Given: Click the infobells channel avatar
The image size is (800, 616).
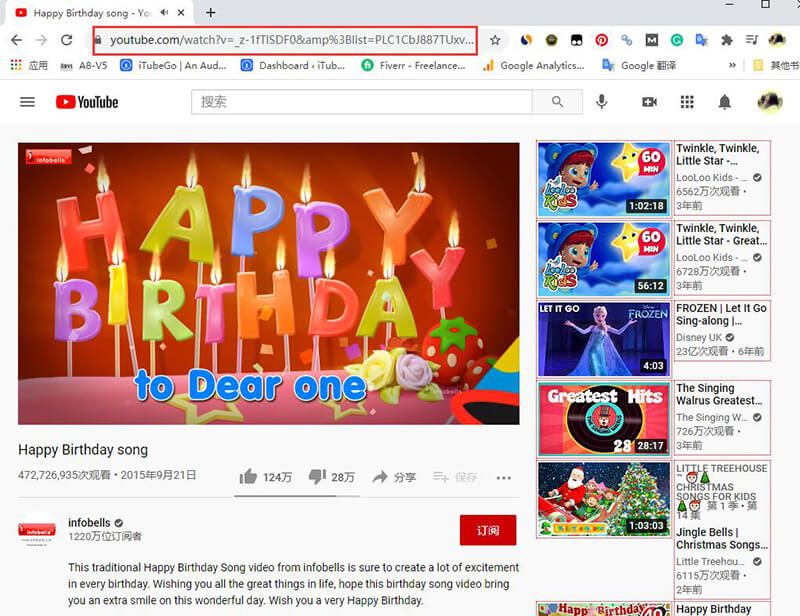Looking at the screenshot, I should [37, 531].
